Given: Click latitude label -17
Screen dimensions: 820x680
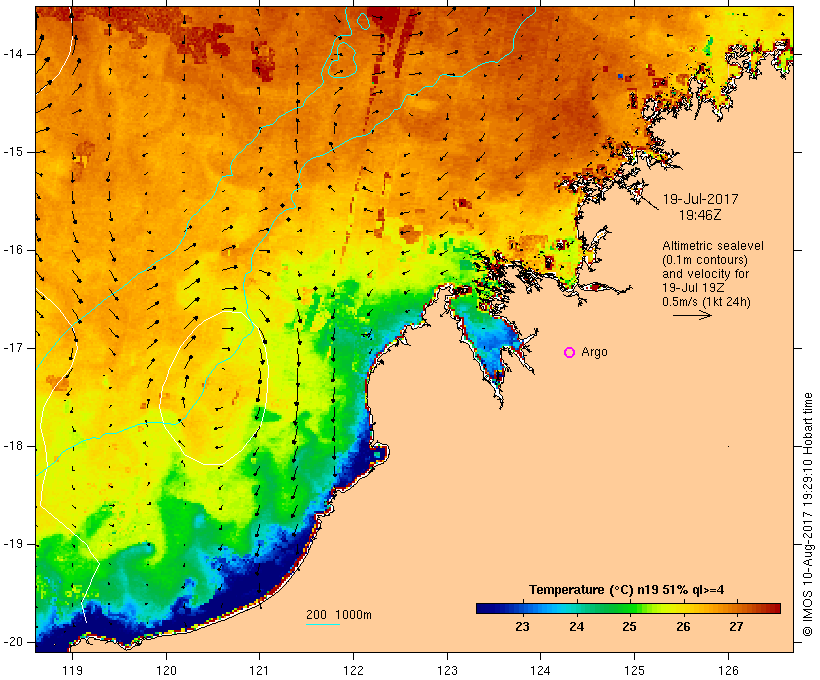Looking at the screenshot, I should coord(12,348).
